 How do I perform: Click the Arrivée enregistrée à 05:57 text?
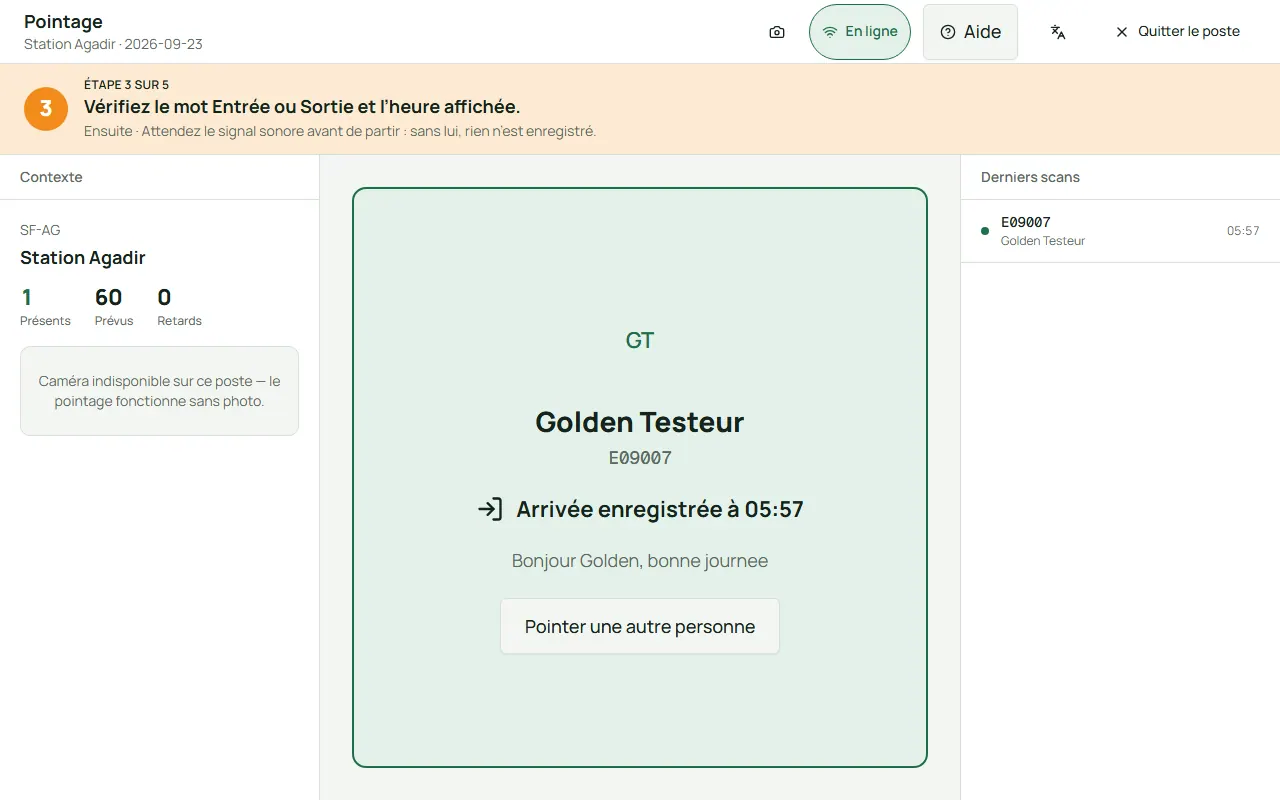click(660, 509)
